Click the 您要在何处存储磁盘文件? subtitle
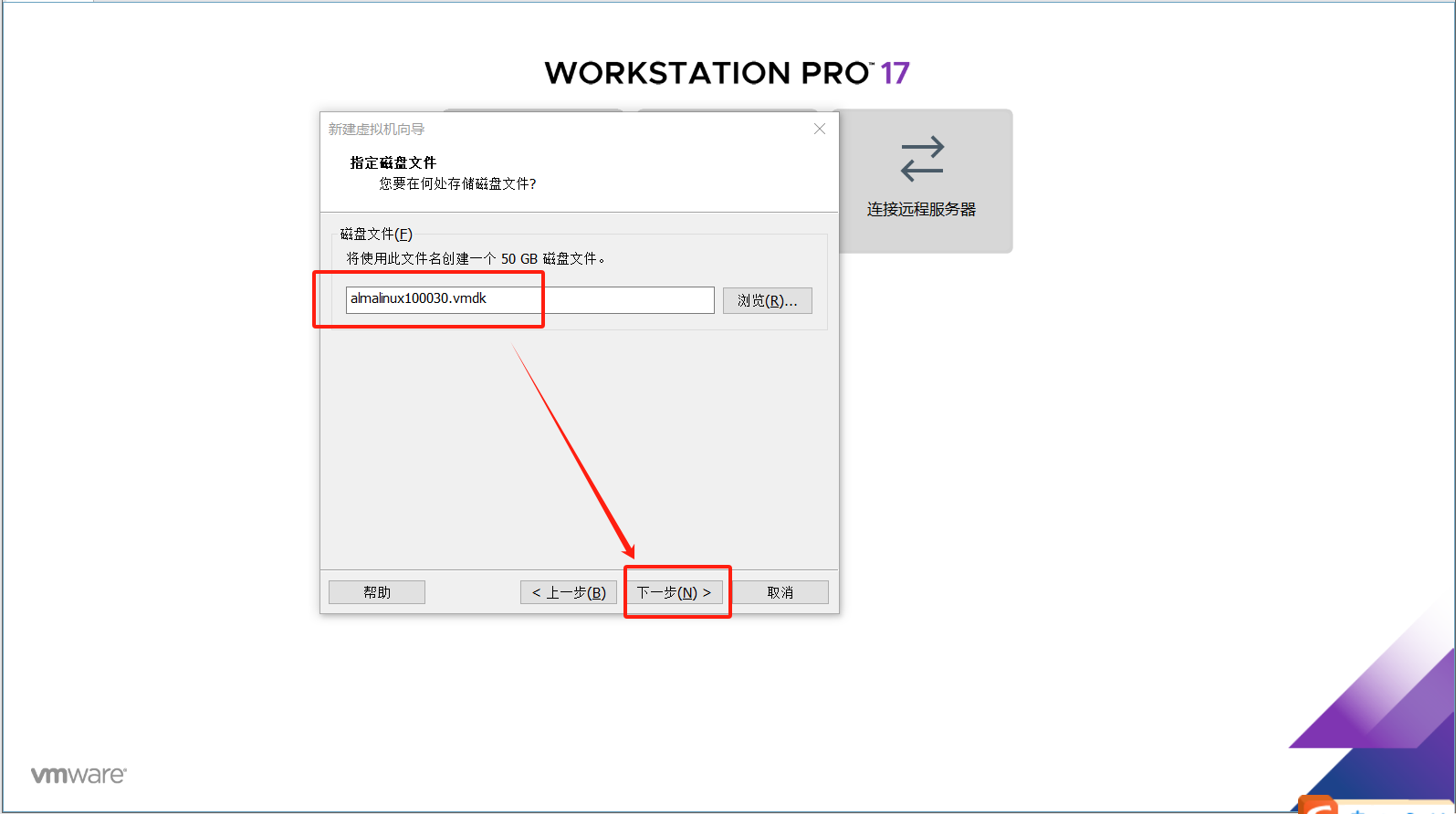 [458, 183]
